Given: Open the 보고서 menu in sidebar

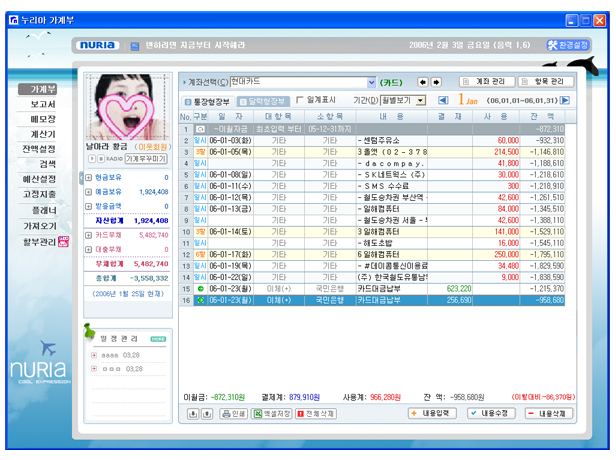Looking at the screenshot, I should coord(43,104).
